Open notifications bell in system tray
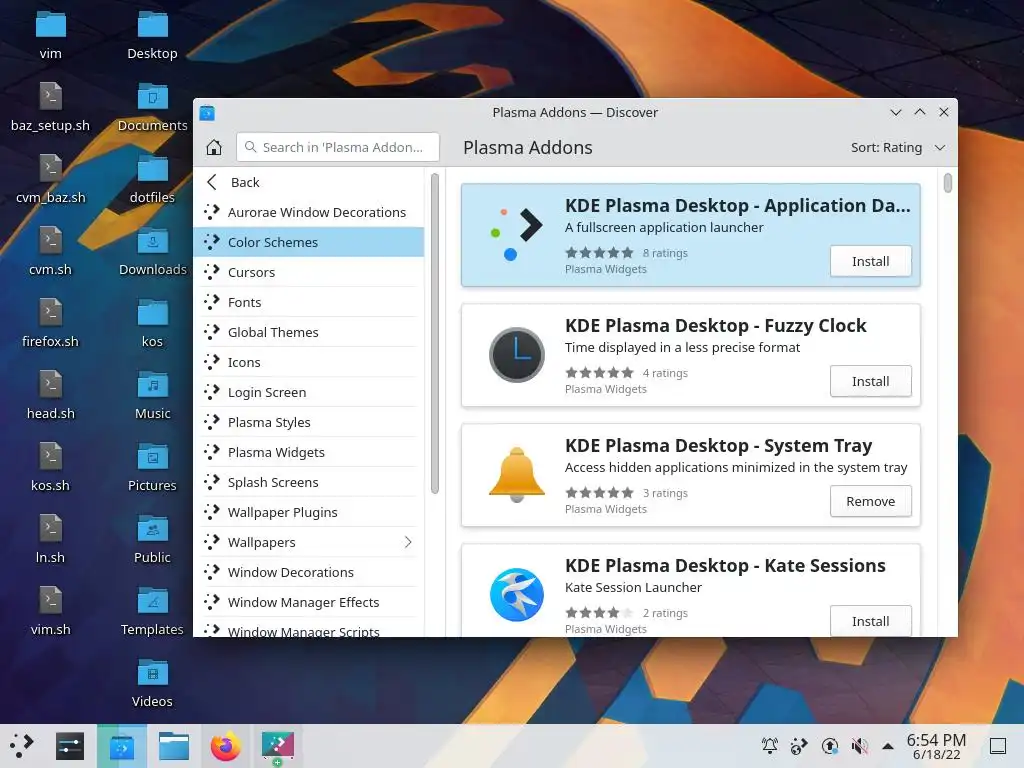The width and height of the screenshot is (1024, 768). [x=770, y=746]
